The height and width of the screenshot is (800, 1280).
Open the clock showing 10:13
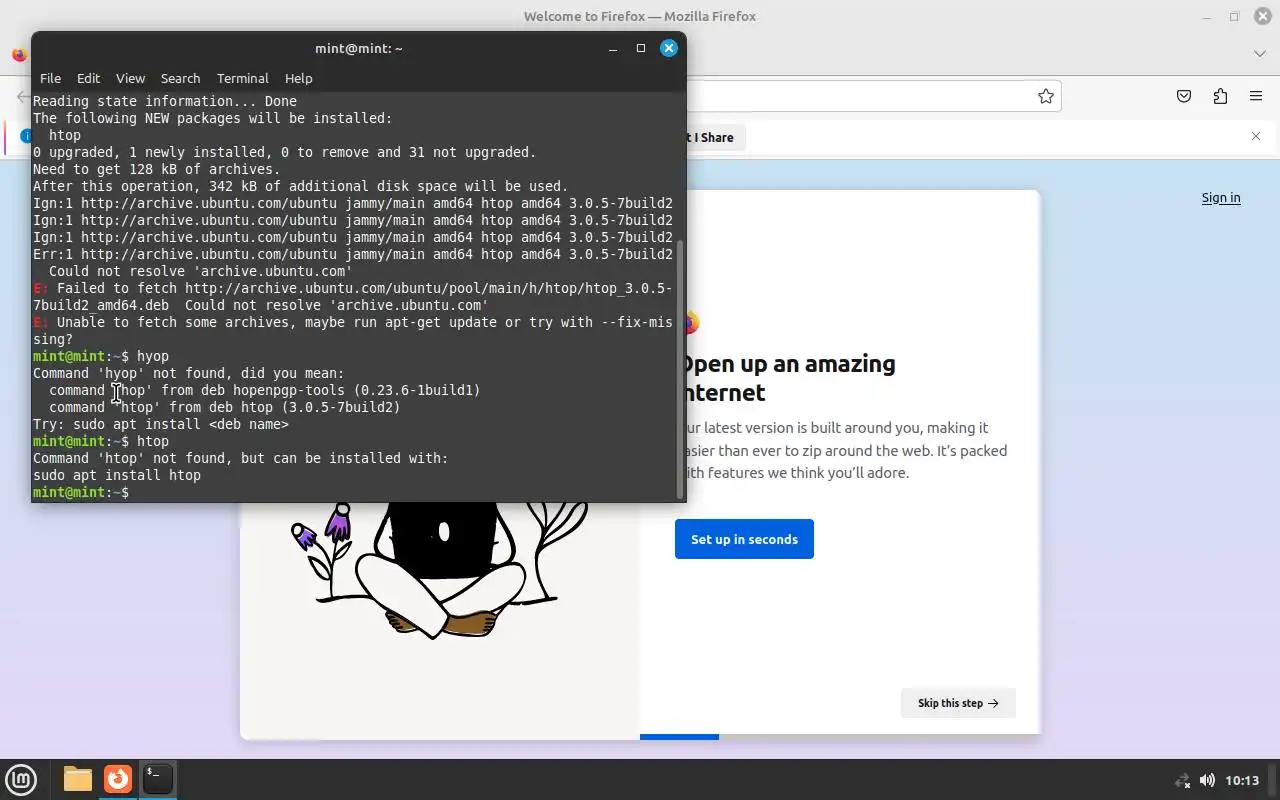point(1242,780)
